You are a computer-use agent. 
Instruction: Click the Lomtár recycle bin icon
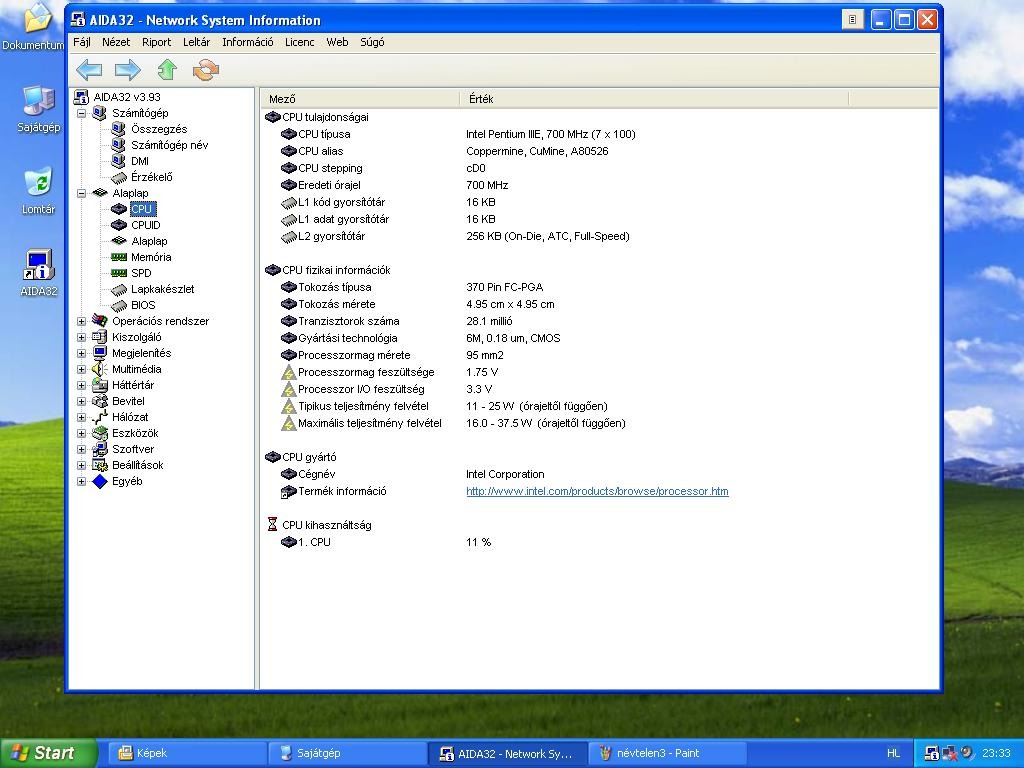pos(39,191)
